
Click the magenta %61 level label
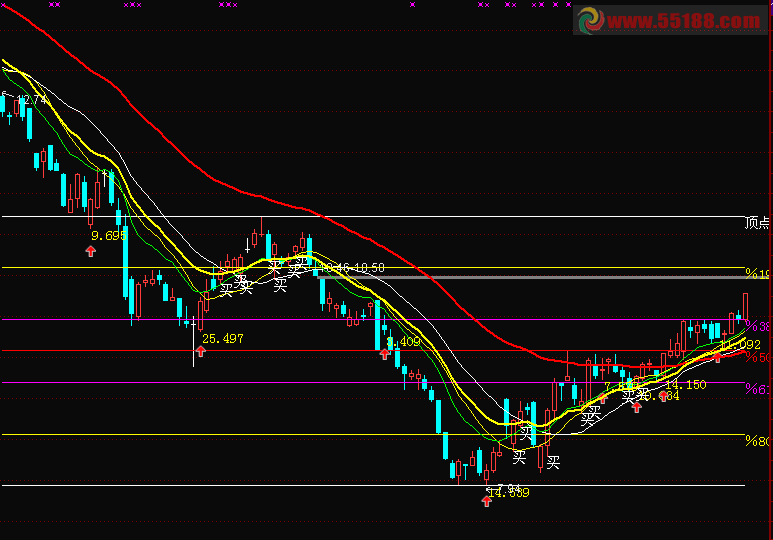[x=757, y=390]
